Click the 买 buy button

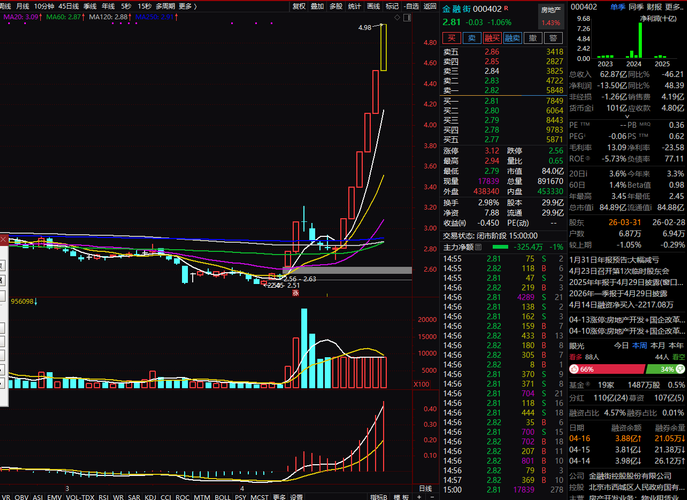click(451, 38)
